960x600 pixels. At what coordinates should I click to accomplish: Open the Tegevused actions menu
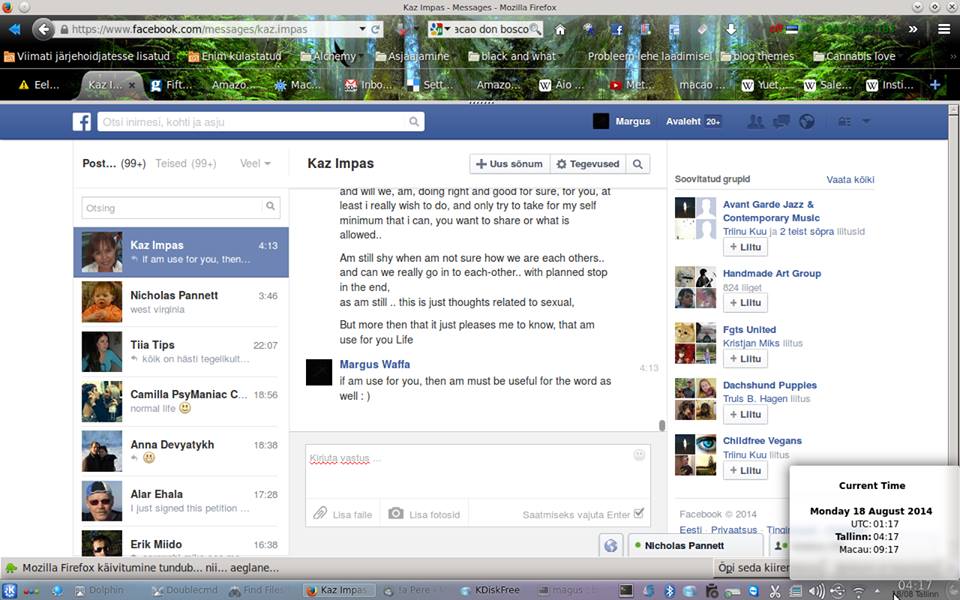pos(588,164)
